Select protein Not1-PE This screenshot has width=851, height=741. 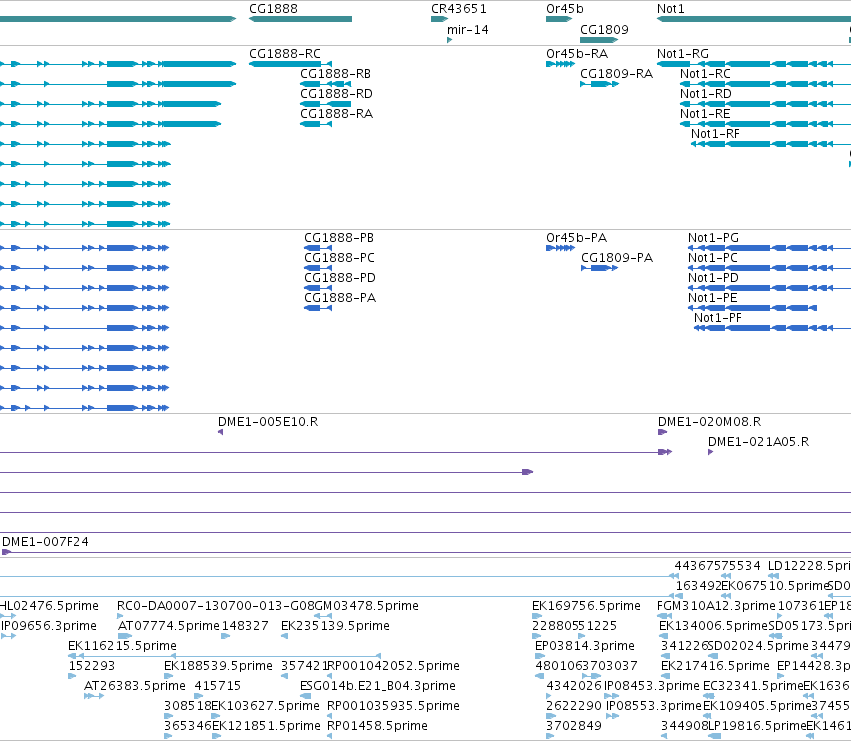pos(752,308)
